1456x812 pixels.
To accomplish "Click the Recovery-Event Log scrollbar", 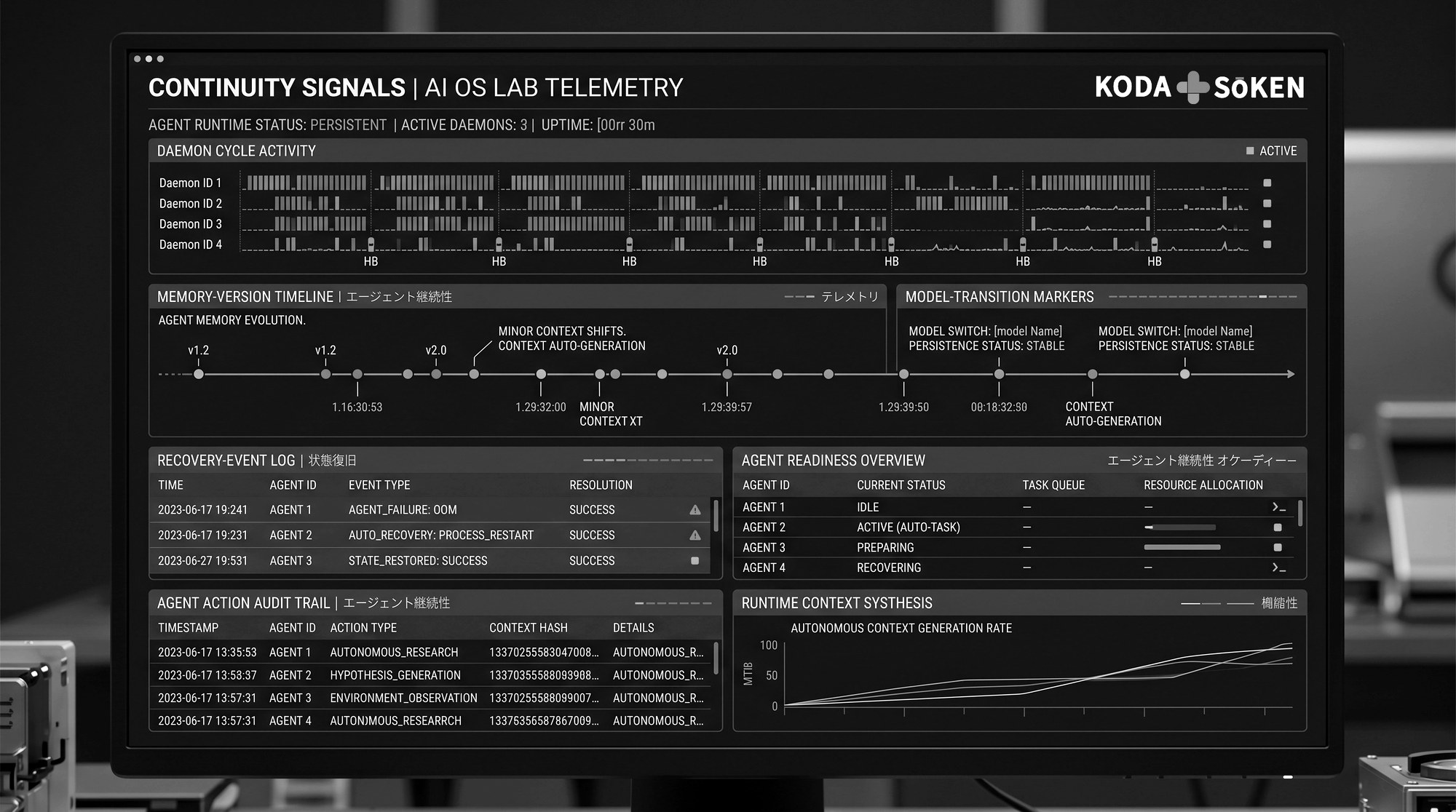I will (716, 516).
